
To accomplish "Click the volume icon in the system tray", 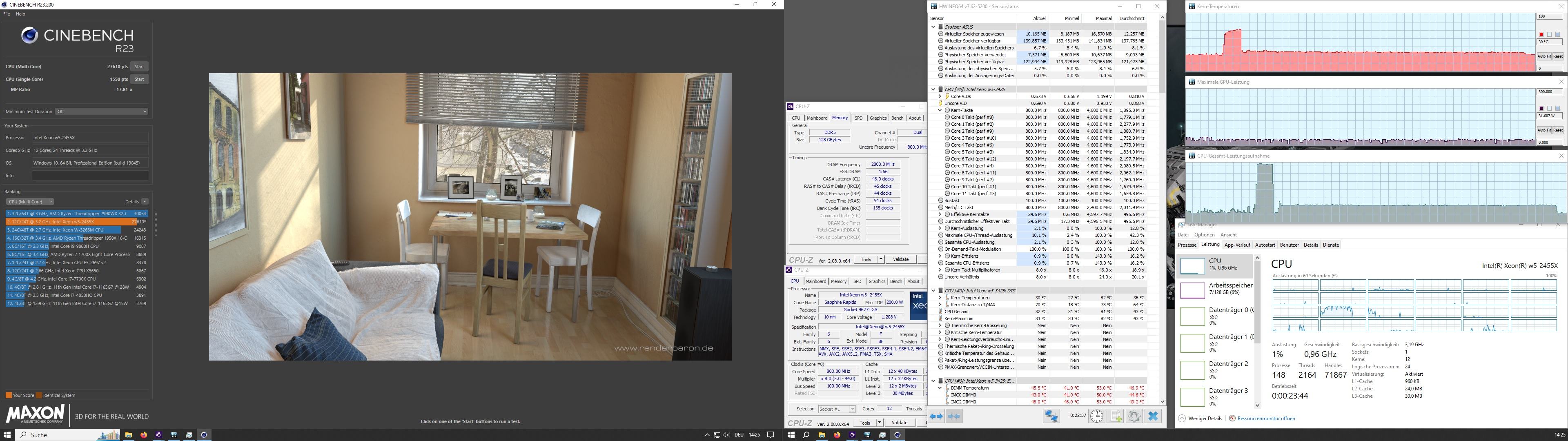I will click(726, 435).
